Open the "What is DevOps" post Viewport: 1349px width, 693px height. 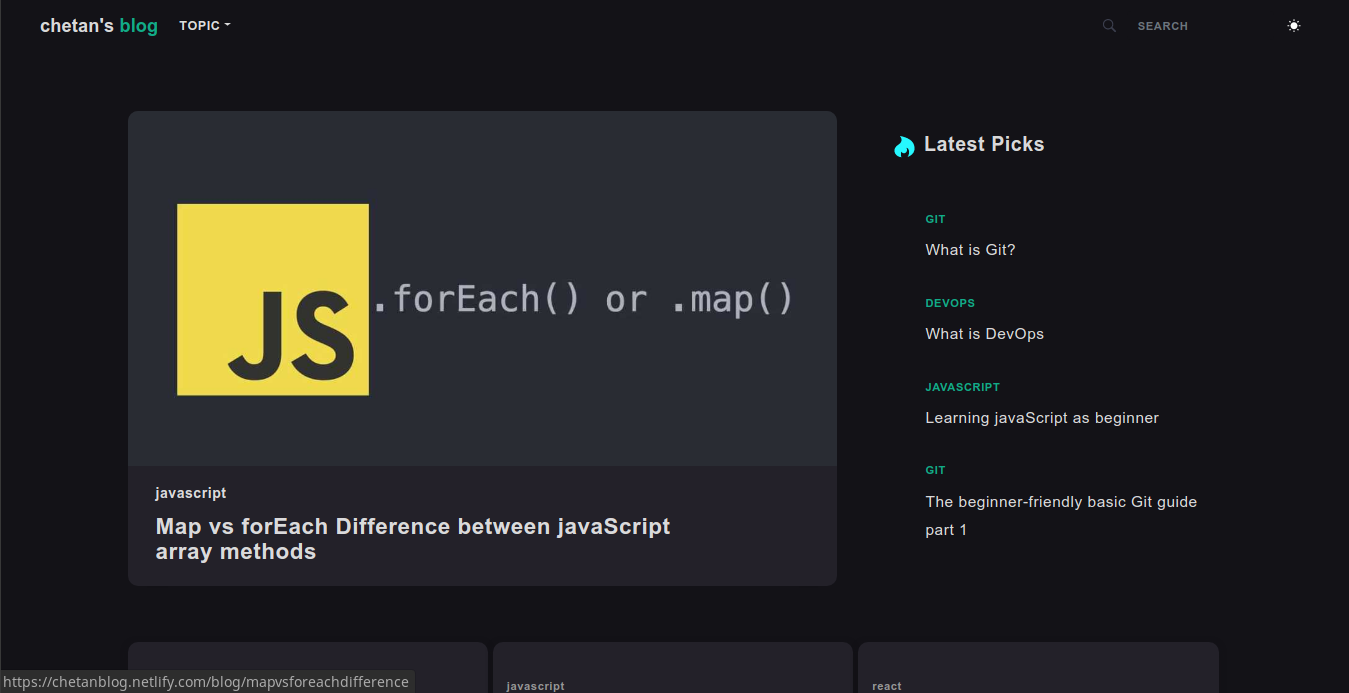coord(984,333)
